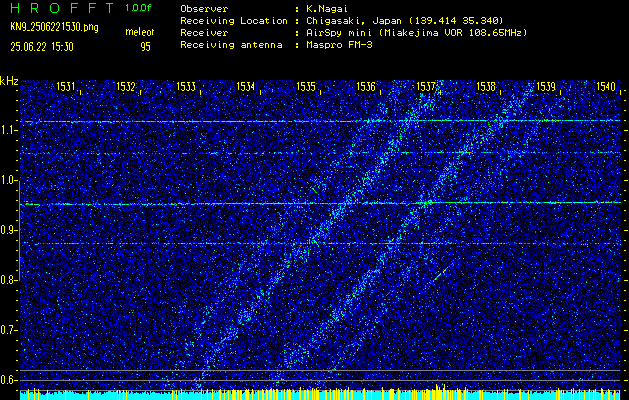Click the 0.6 kHz axis label
The width and height of the screenshot is (629, 400).
tap(8, 379)
